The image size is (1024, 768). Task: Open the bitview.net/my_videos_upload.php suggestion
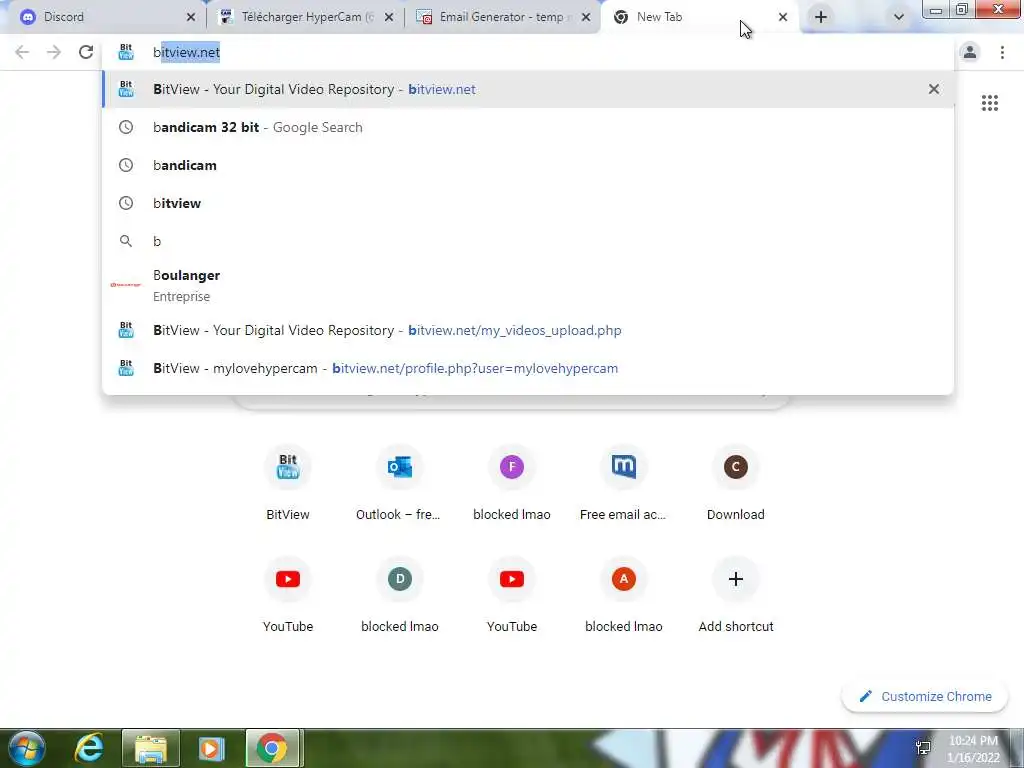[x=528, y=330]
